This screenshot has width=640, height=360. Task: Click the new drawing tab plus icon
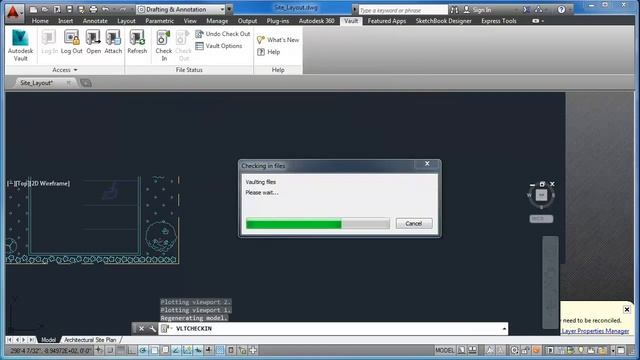pos(85,83)
